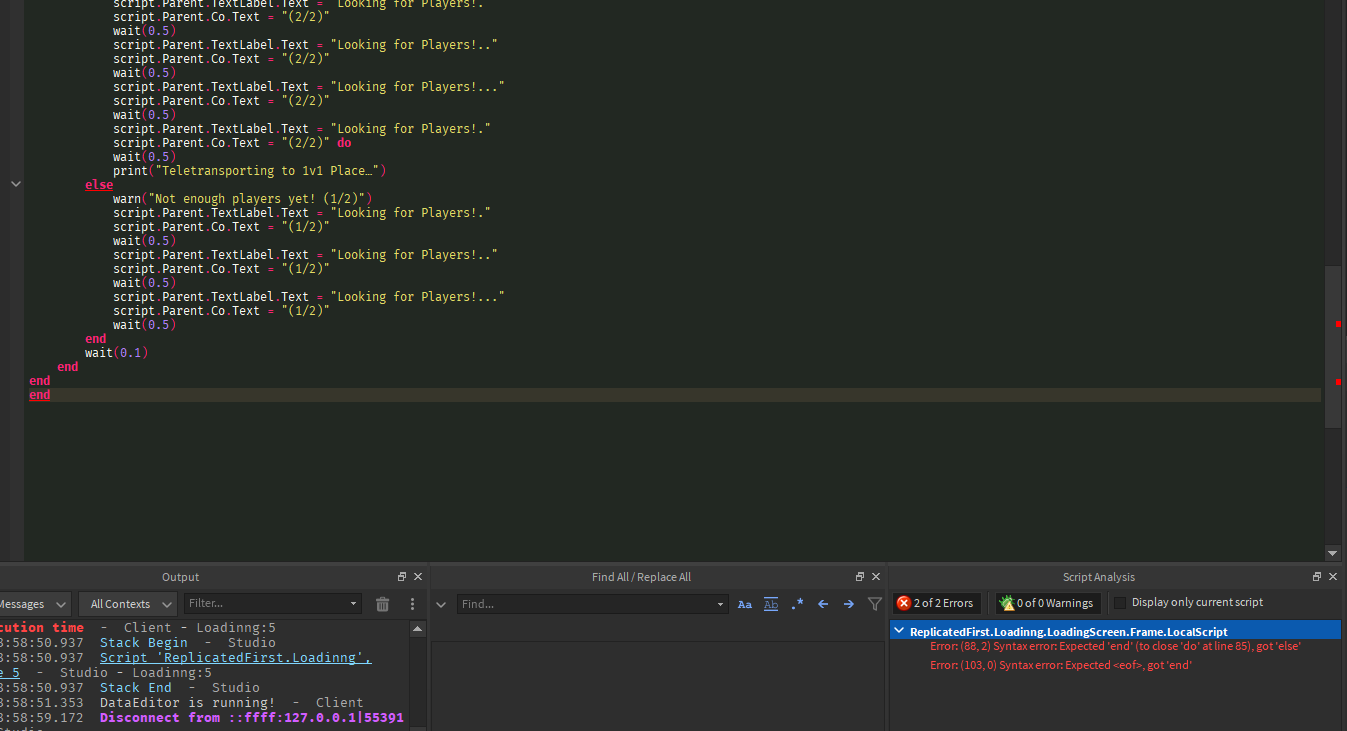Float the Output panel using undock icon
Image resolution: width=1347 pixels, height=731 pixels.
[402, 577]
